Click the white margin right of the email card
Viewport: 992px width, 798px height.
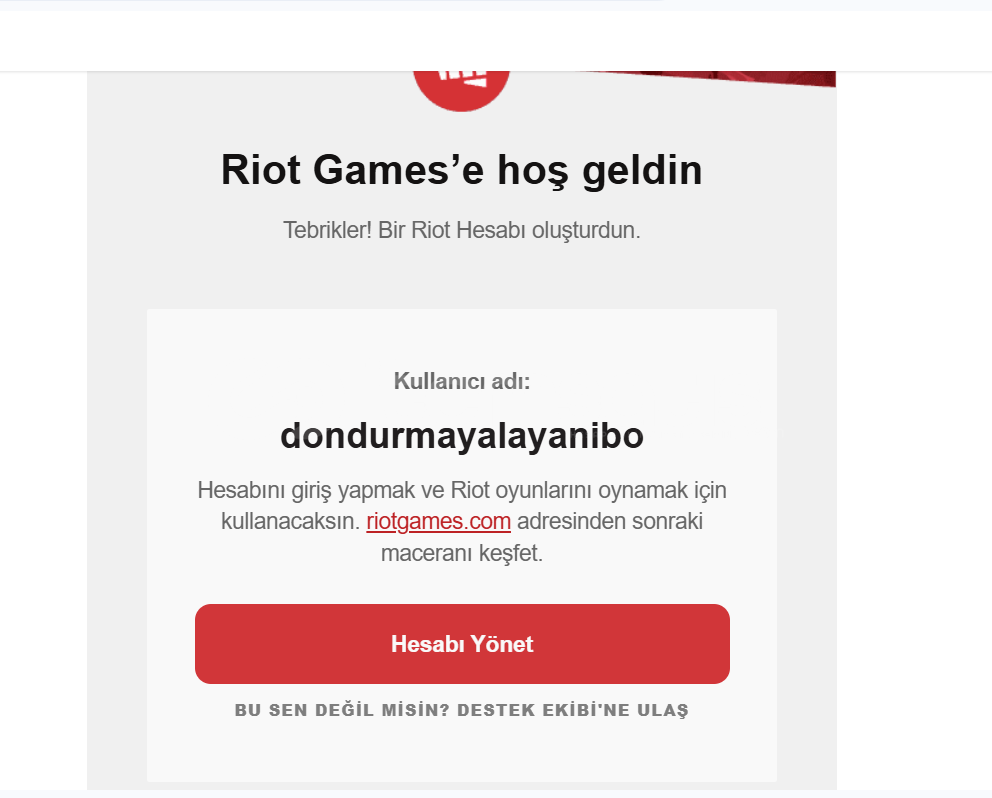[x=914, y=430]
